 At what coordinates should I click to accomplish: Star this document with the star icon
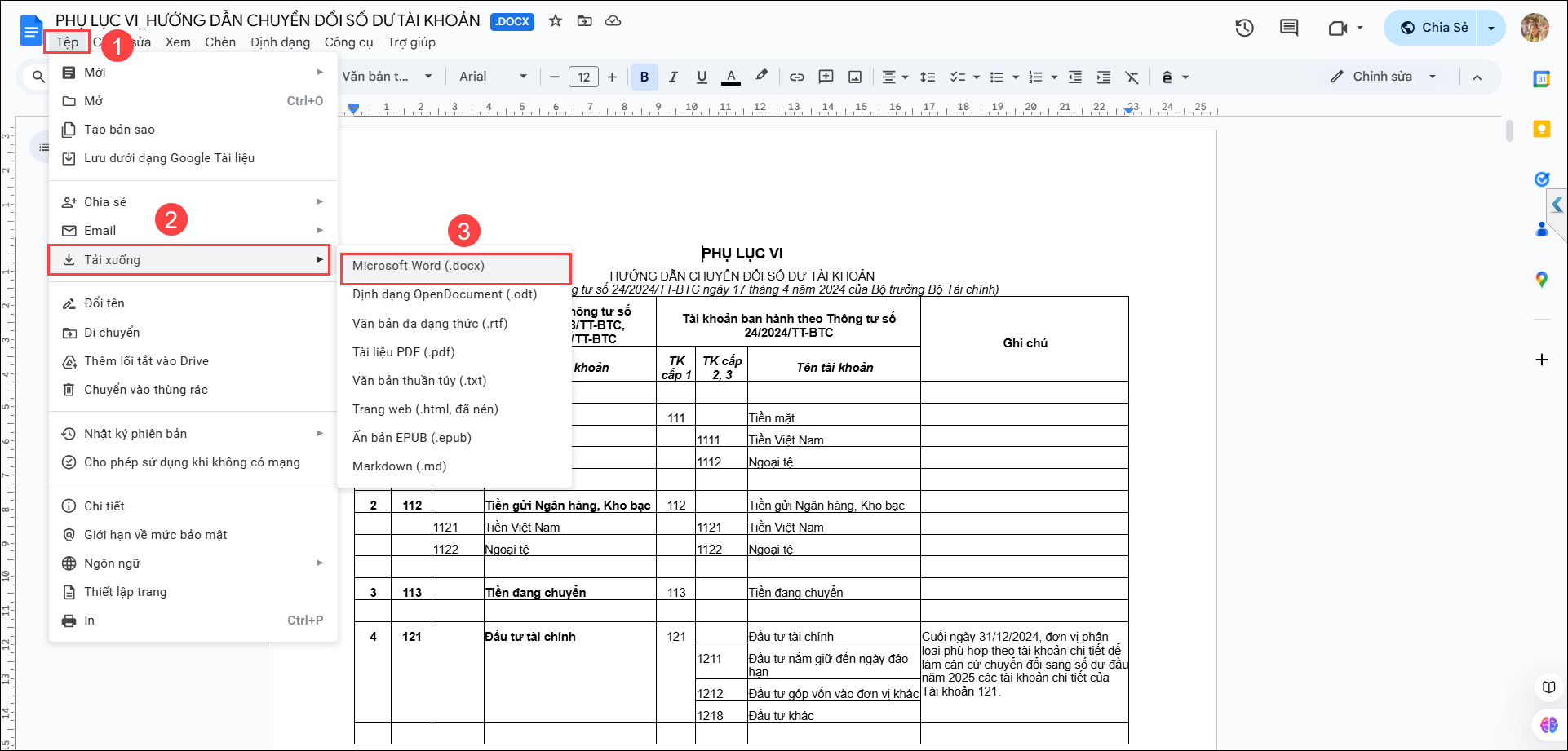556,21
